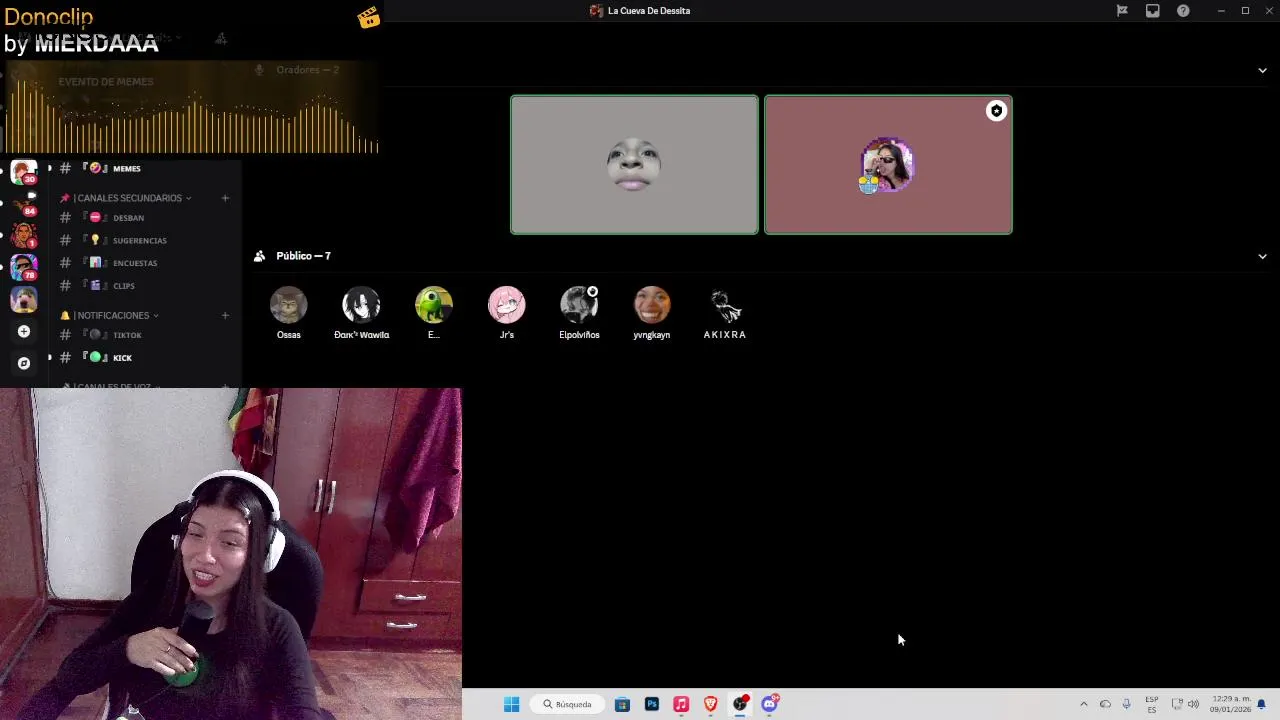Add a channel to CANALES SECUNDARIOS with plus
This screenshot has height=720, width=1280.
[x=225, y=198]
